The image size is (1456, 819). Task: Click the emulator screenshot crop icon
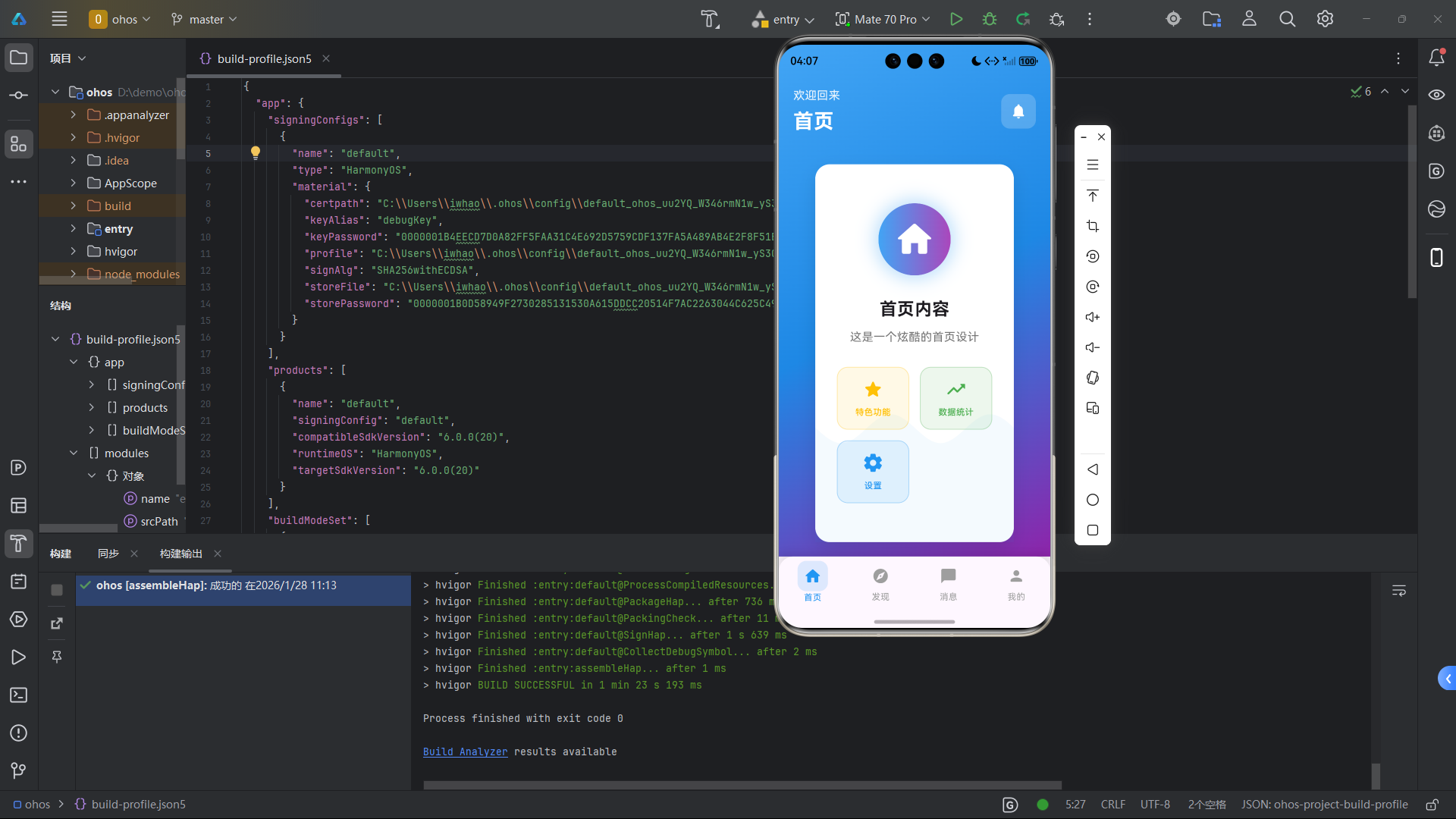[1092, 226]
